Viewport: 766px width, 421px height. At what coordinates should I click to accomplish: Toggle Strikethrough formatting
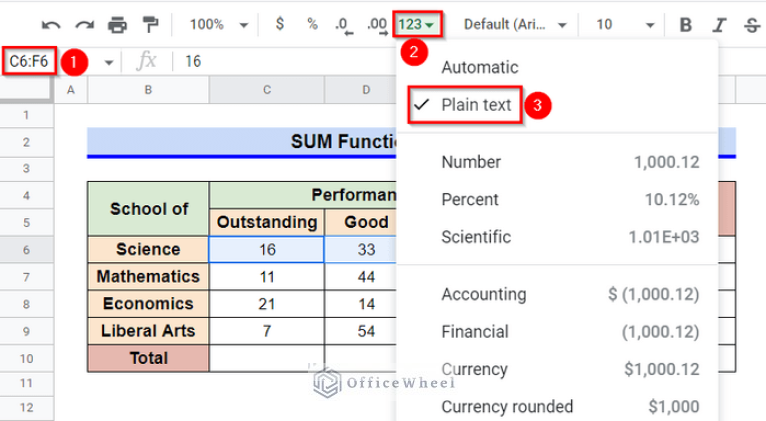coord(752,24)
